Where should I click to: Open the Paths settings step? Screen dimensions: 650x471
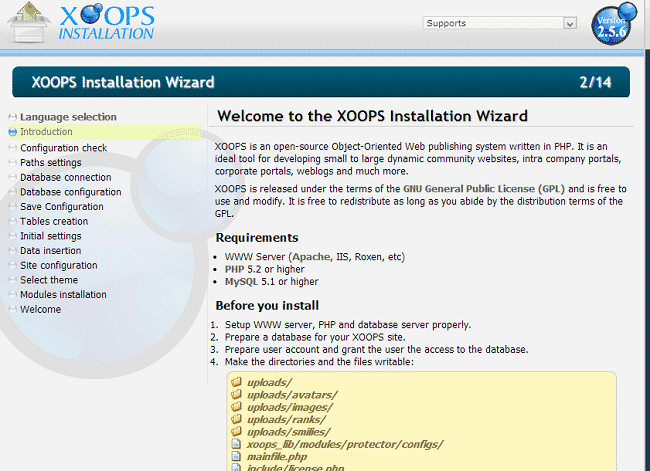[x=51, y=162]
